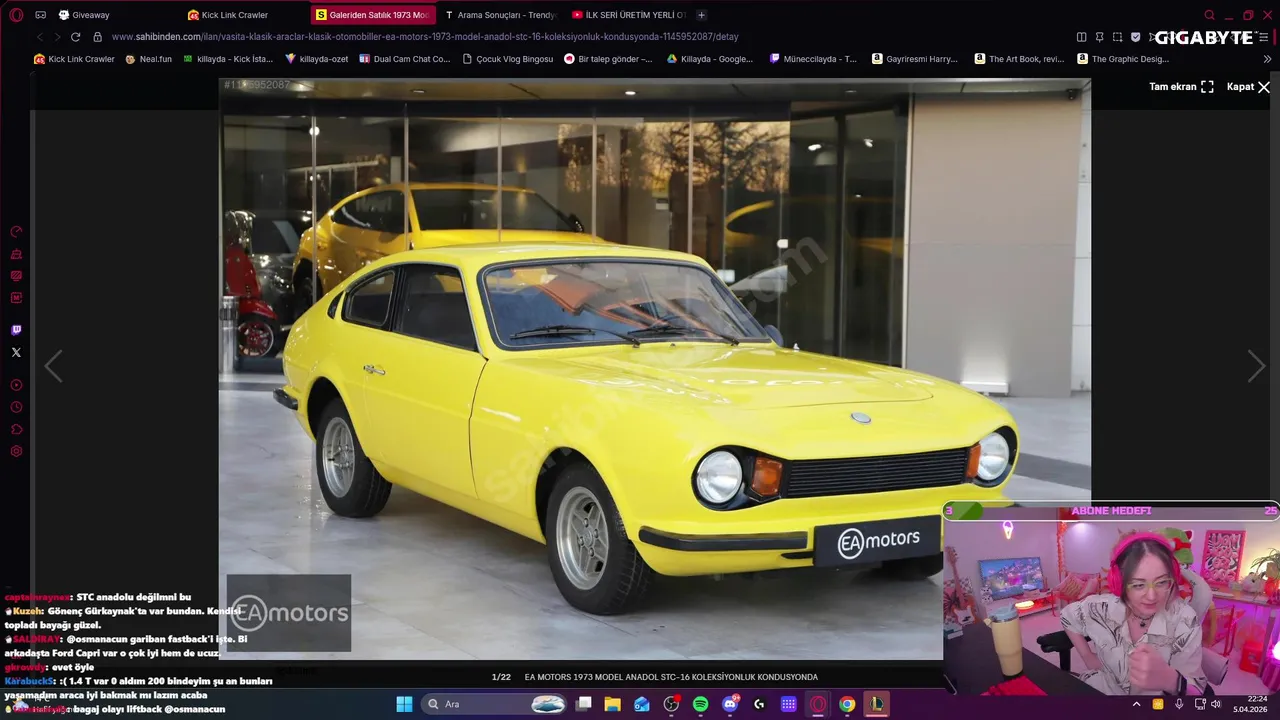Click the pinboard pin icon
This screenshot has height=720, width=1280.
pos(1099,37)
